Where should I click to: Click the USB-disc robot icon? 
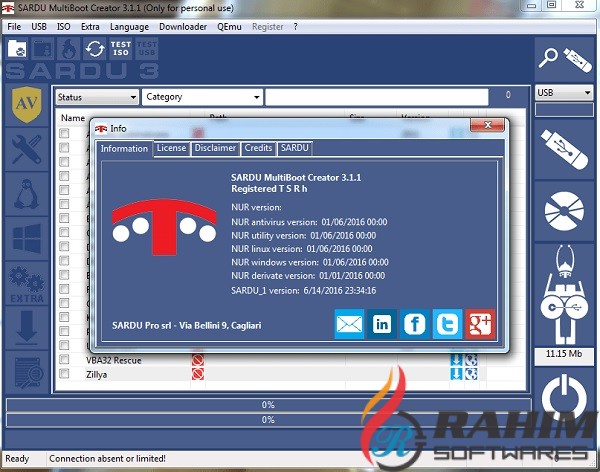pyautogui.click(x=565, y=295)
